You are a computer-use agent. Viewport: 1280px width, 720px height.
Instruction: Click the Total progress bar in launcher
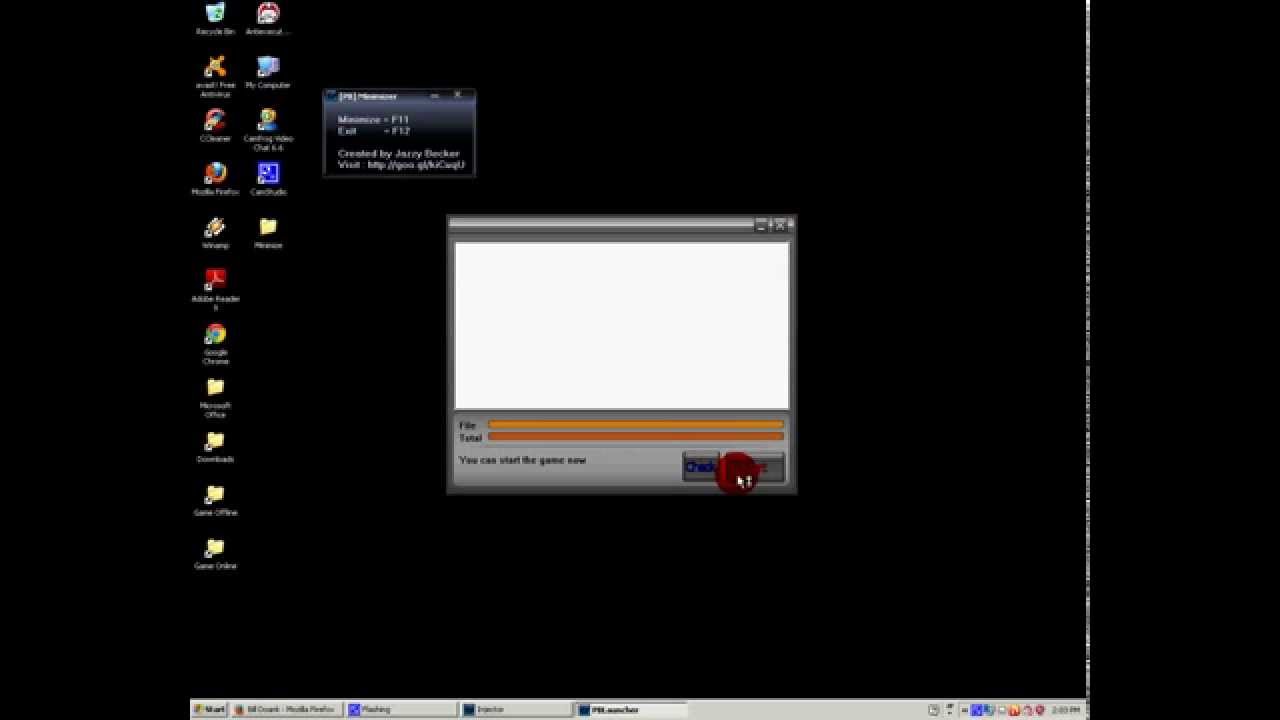(x=636, y=437)
